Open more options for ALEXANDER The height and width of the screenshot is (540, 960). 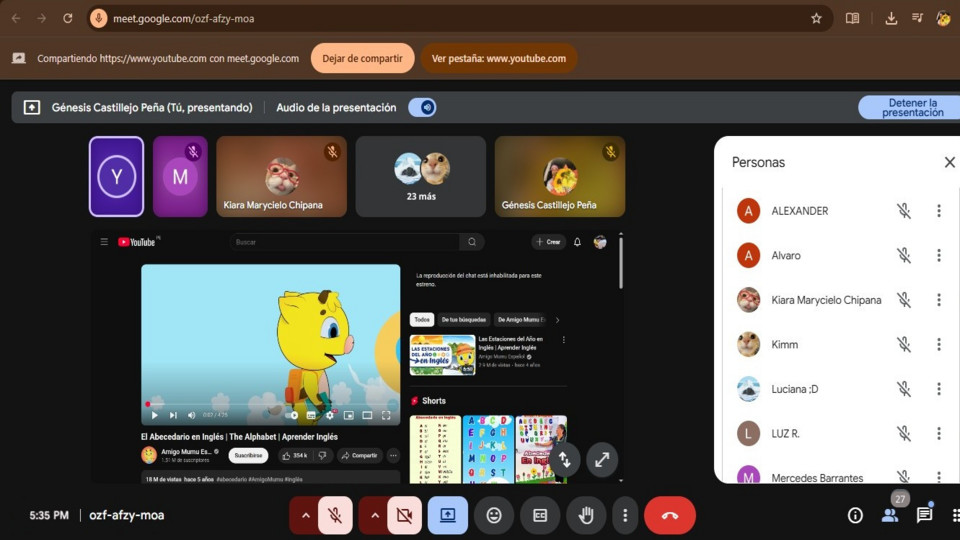point(938,211)
